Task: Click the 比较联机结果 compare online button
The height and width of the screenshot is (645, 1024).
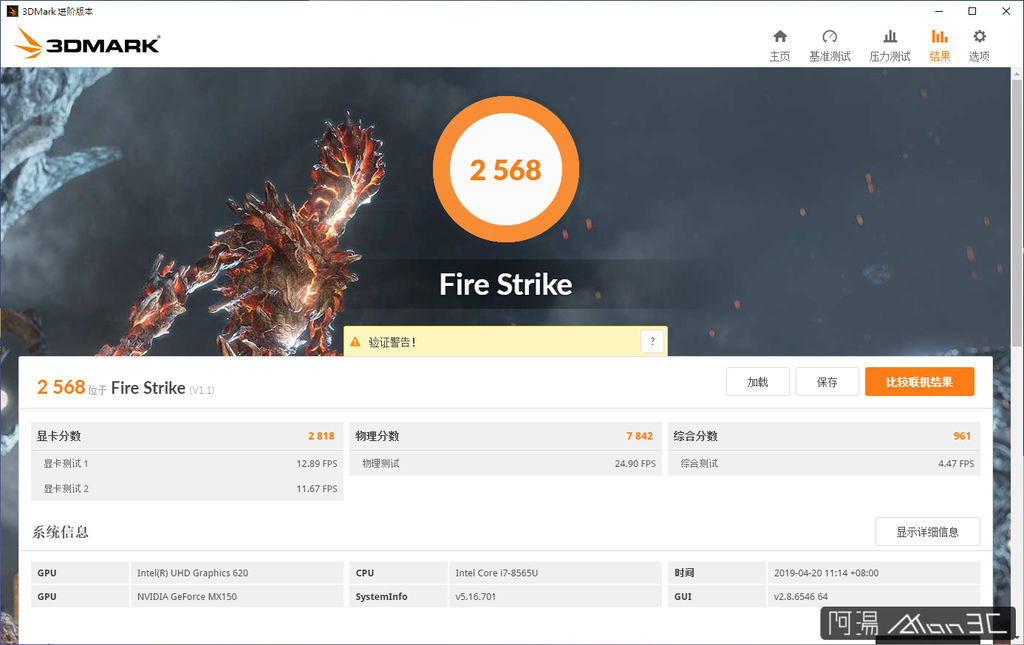Action: pyautogui.click(x=920, y=382)
